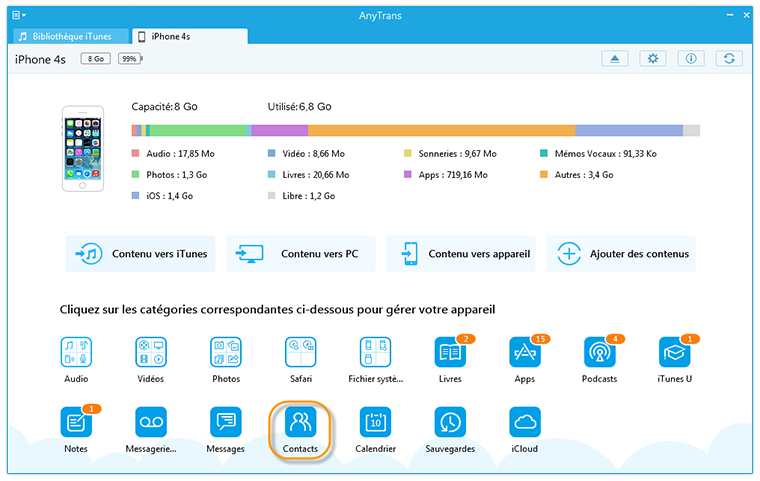The height and width of the screenshot is (481, 760).
Task: Open the Calendrier category
Action: pyautogui.click(x=375, y=422)
